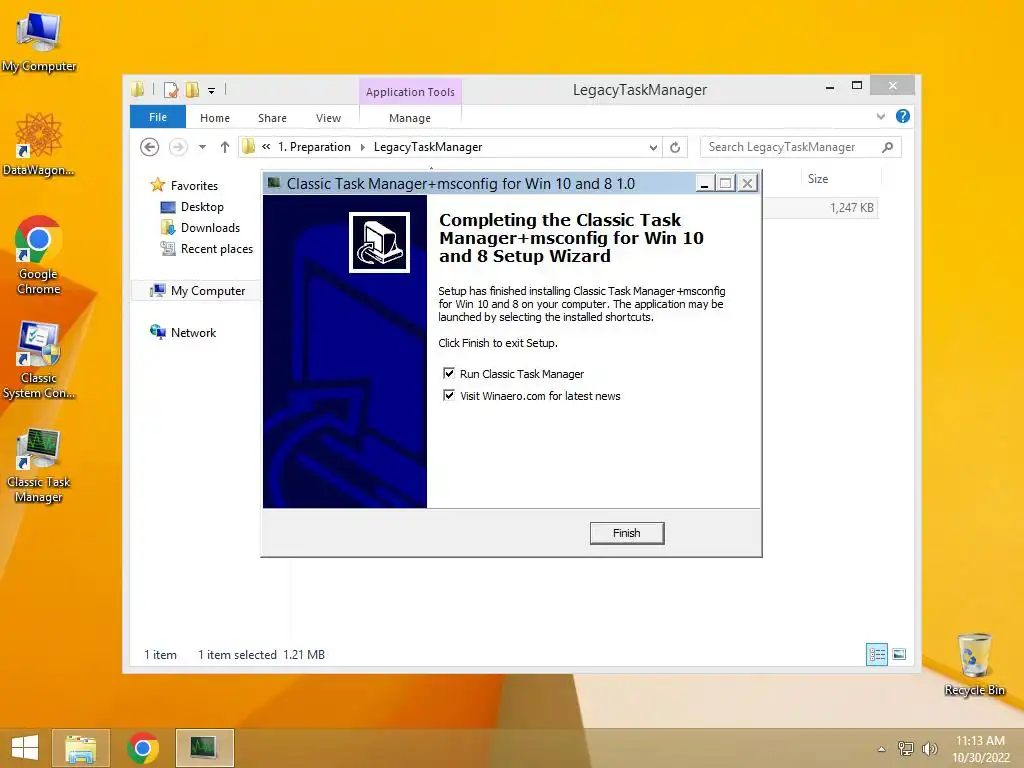Open Recent places in navigation pane
The height and width of the screenshot is (768, 1024).
pos(217,249)
